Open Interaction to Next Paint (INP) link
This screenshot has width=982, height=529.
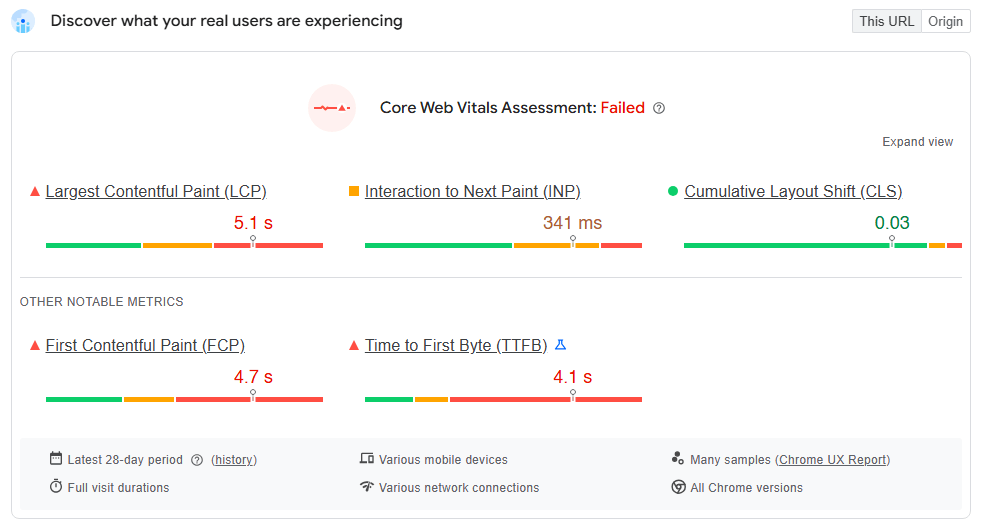472,191
